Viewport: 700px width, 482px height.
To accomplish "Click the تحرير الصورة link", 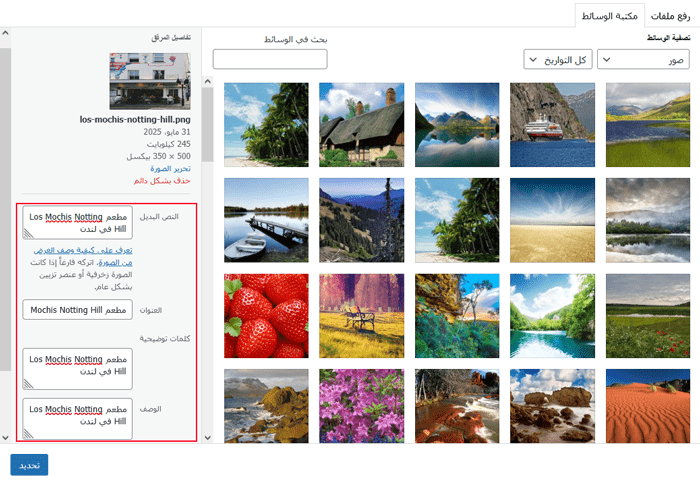I will point(171,168).
